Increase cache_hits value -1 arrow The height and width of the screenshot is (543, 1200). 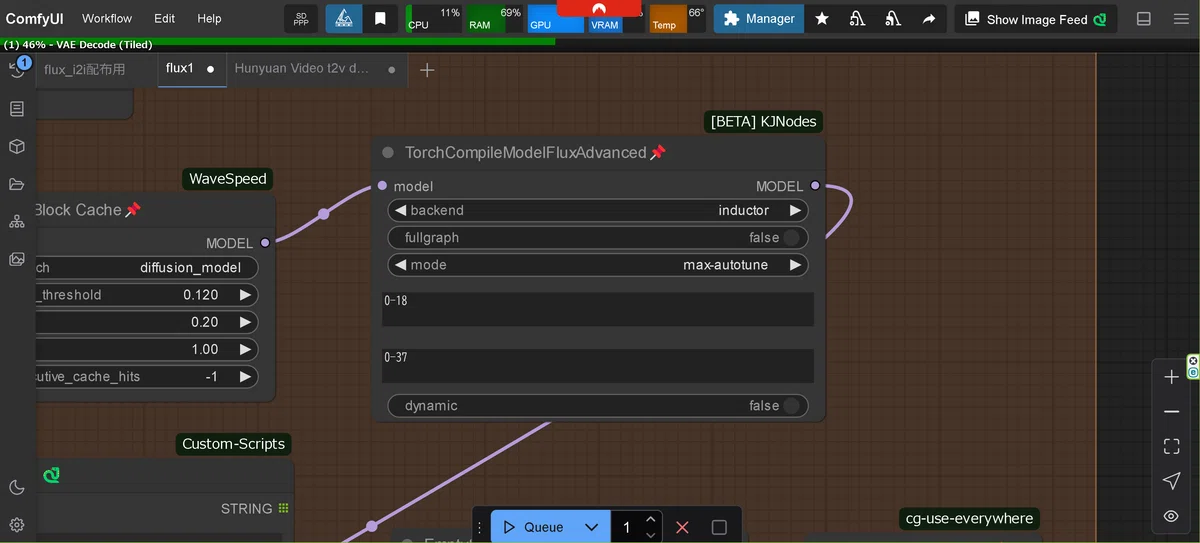point(245,377)
